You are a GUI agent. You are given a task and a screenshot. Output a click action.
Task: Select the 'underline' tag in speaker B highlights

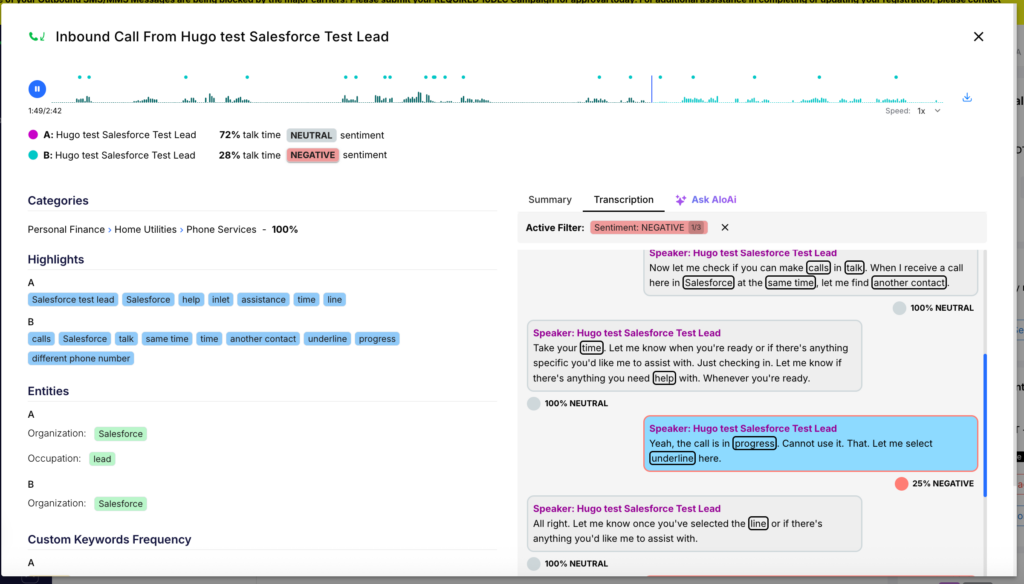point(327,339)
